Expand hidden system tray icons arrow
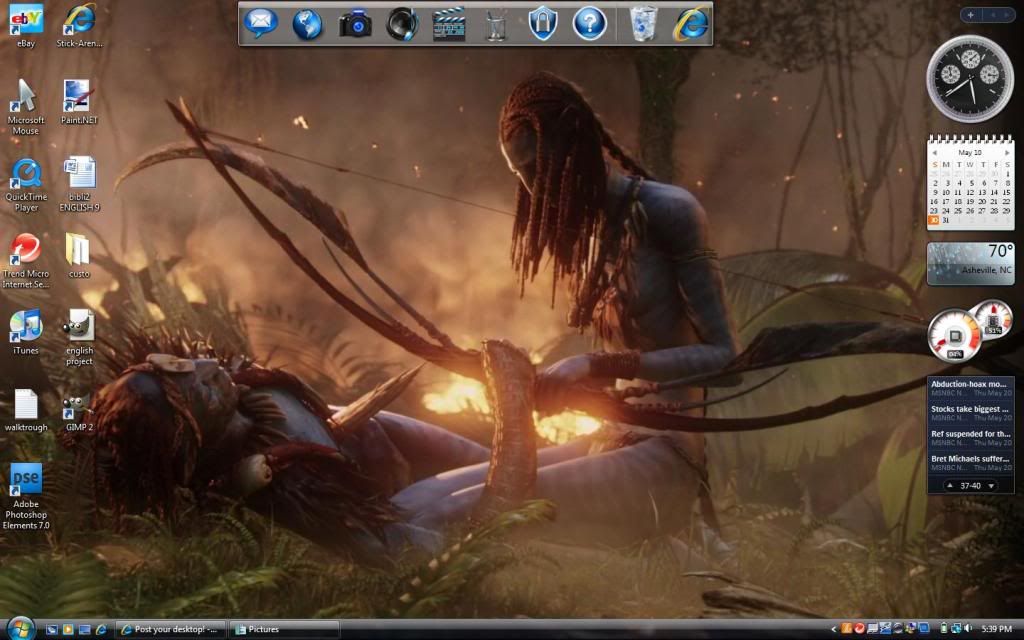This screenshot has height=640, width=1024. (x=834, y=629)
